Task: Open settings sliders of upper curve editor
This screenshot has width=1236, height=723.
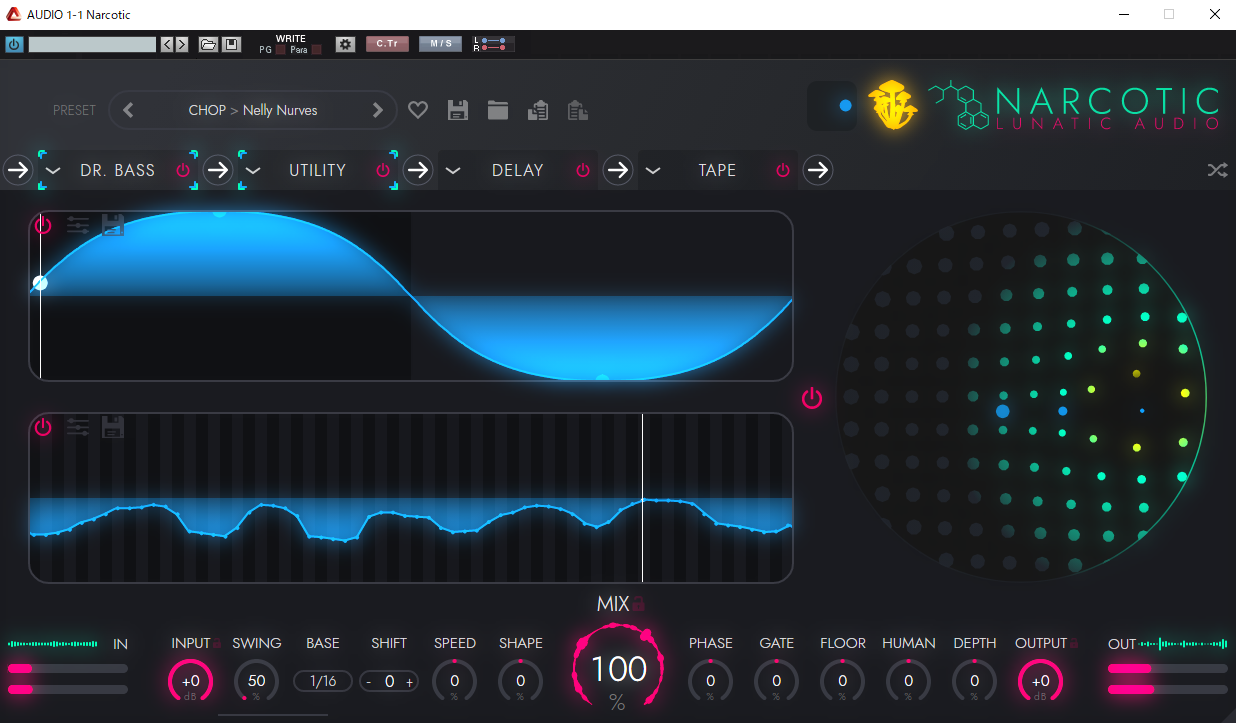Action: [x=78, y=225]
